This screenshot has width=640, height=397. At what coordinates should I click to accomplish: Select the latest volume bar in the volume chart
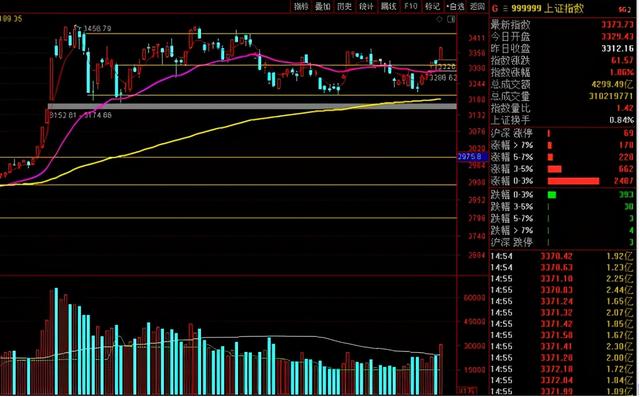pyautogui.click(x=441, y=369)
